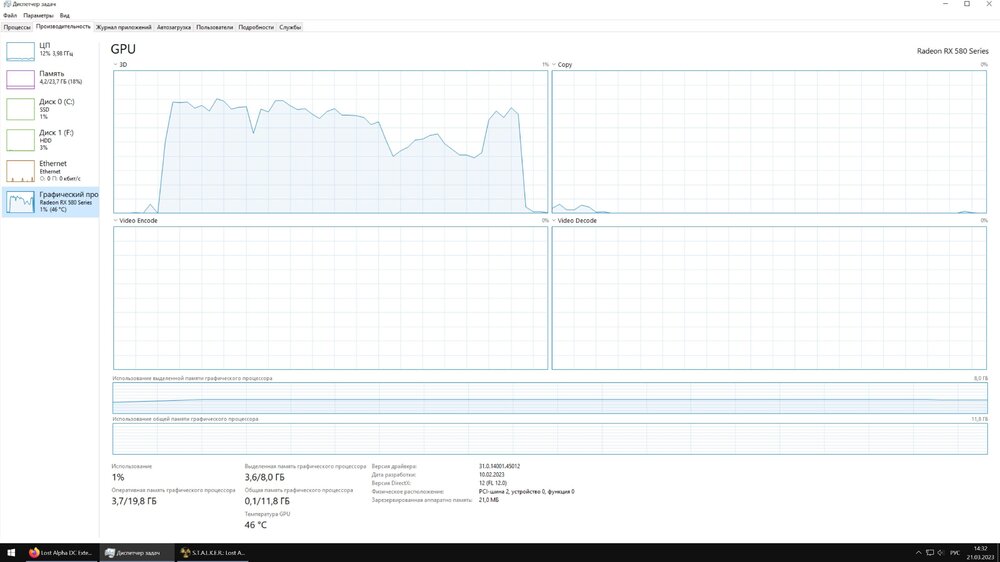The width and height of the screenshot is (1000, 562).
Task: Open the Copy graph engine dropdown
Action: click(556, 65)
